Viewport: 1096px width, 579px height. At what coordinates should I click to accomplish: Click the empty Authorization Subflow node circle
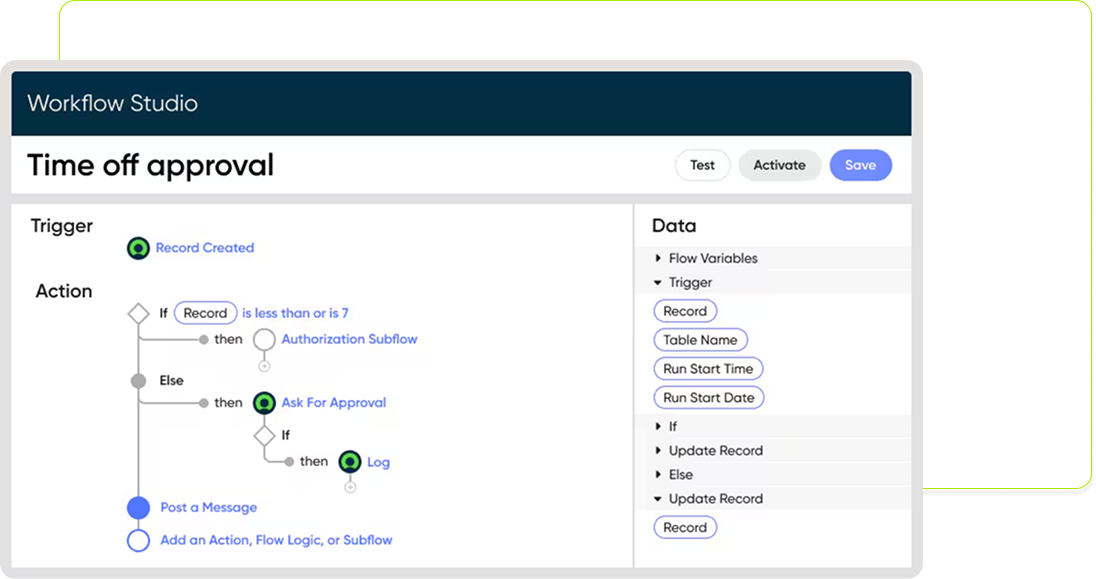[x=264, y=340]
